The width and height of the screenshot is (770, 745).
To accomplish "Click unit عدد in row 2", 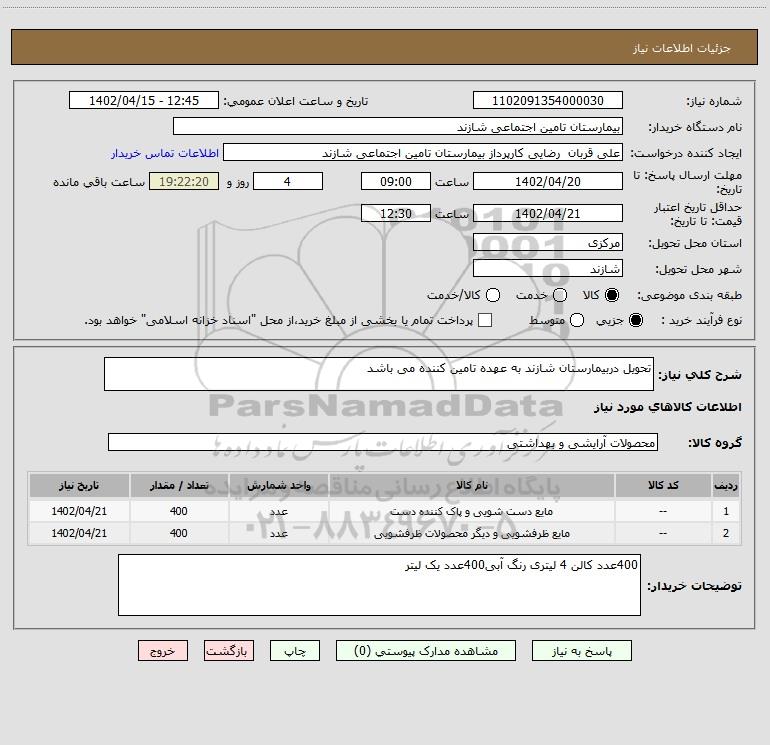I will pyautogui.click(x=278, y=533).
